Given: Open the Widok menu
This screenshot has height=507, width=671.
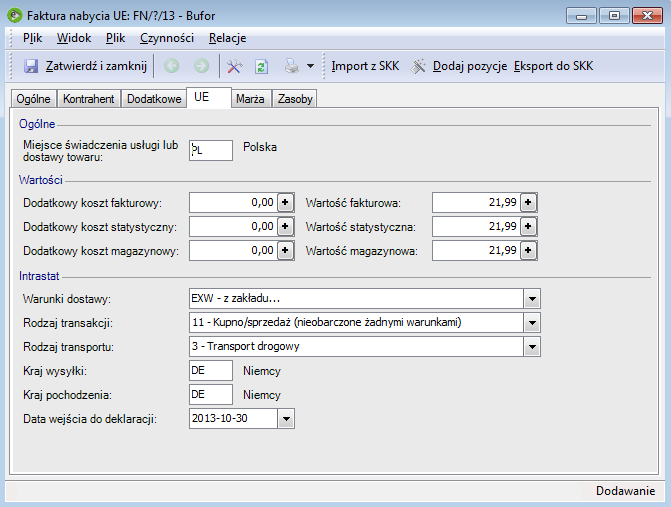Looking at the screenshot, I should click(74, 38).
